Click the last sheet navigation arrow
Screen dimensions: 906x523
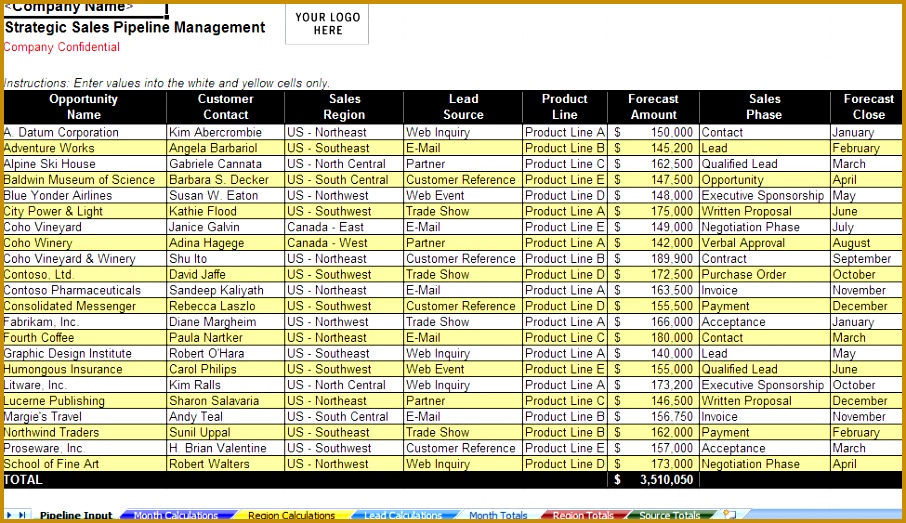coord(22,515)
